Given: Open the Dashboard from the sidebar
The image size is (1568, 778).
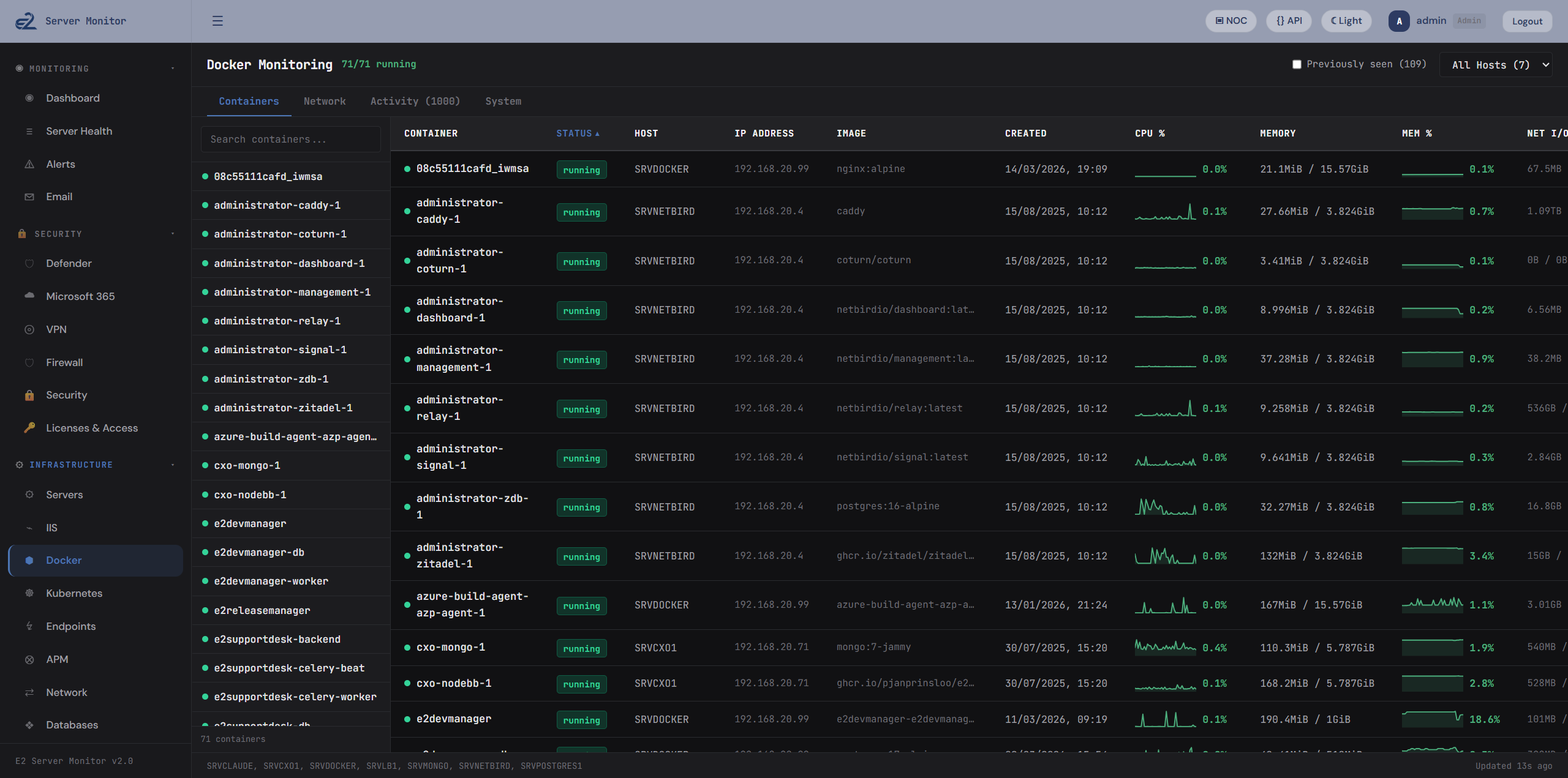Looking at the screenshot, I should [72, 98].
